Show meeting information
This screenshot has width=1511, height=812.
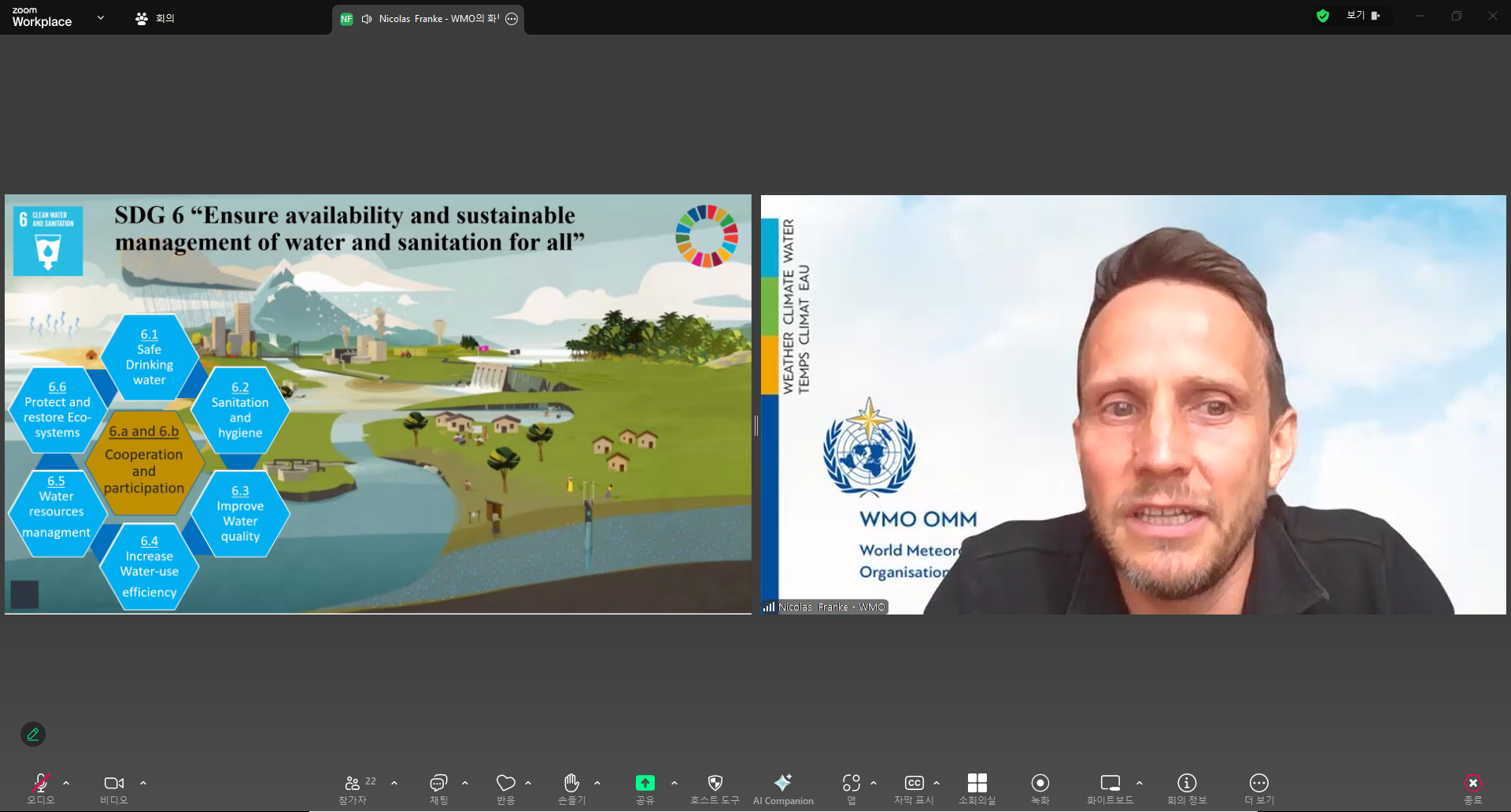pos(1186,783)
